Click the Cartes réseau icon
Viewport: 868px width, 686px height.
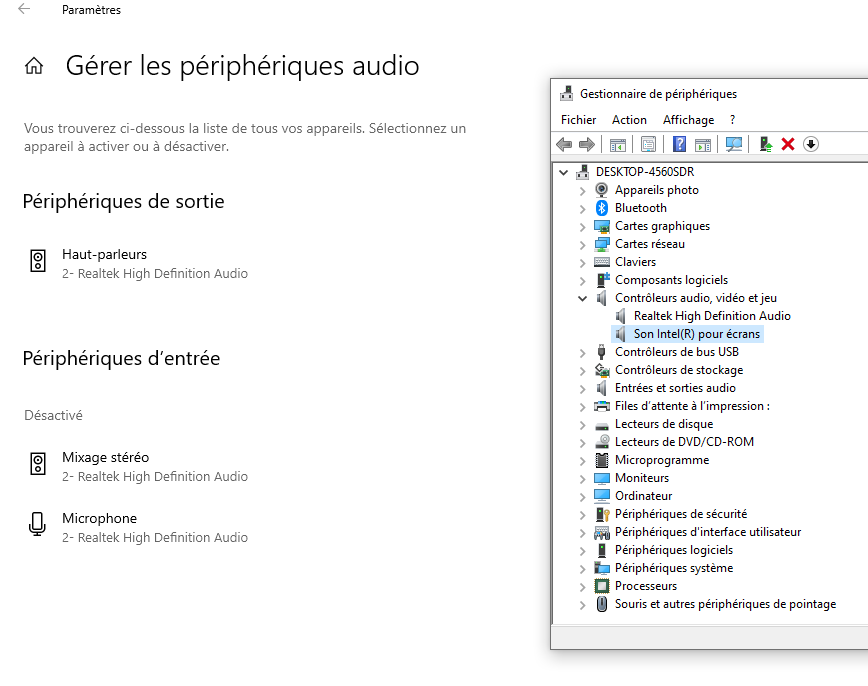click(x=602, y=244)
